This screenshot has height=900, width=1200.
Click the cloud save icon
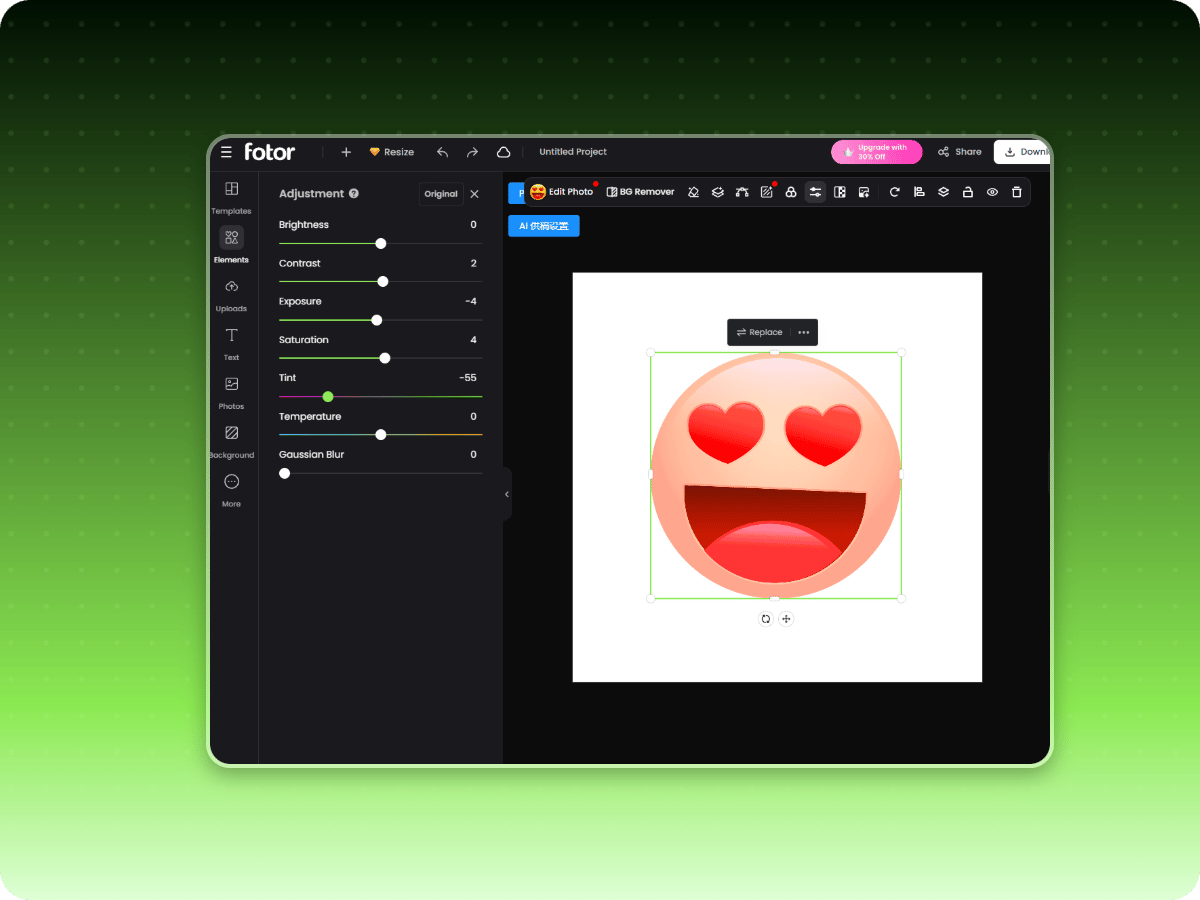(x=504, y=152)
